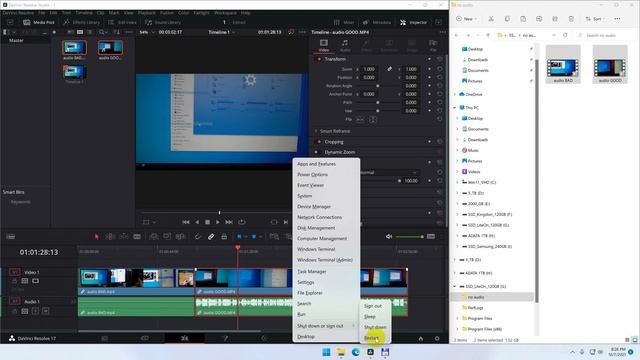The height and width of the screenshot is (360, 640).
Task: Open the Mixer panel
Action: pyautogui.click(x=344, y=22)
